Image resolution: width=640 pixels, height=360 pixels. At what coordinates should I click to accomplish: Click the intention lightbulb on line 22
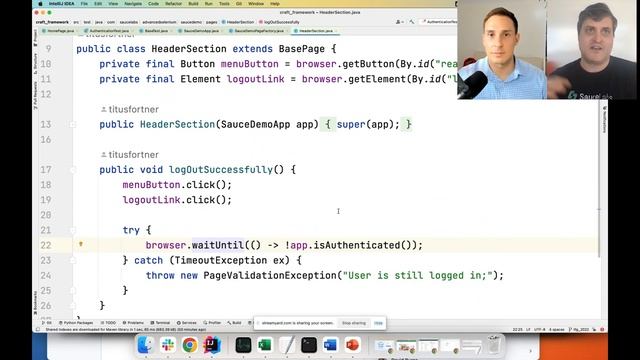81,244
